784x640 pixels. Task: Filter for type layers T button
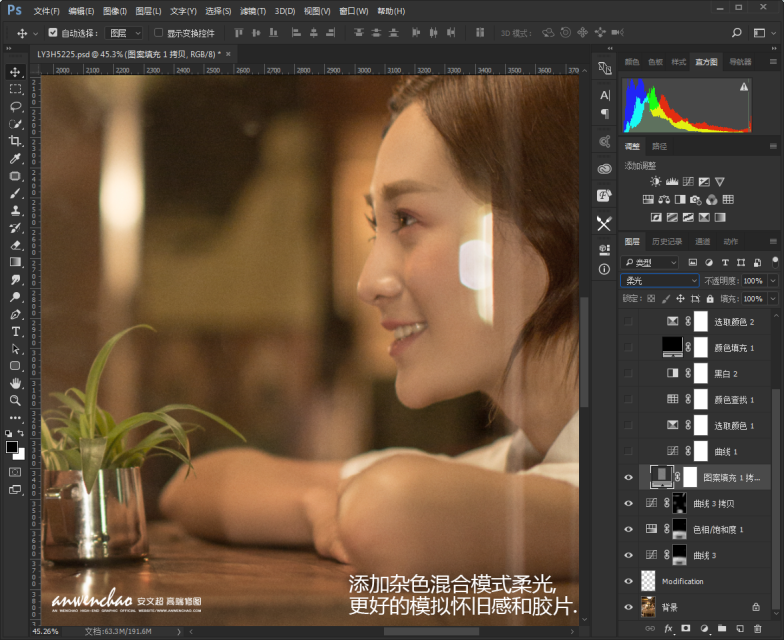(725, 262)
